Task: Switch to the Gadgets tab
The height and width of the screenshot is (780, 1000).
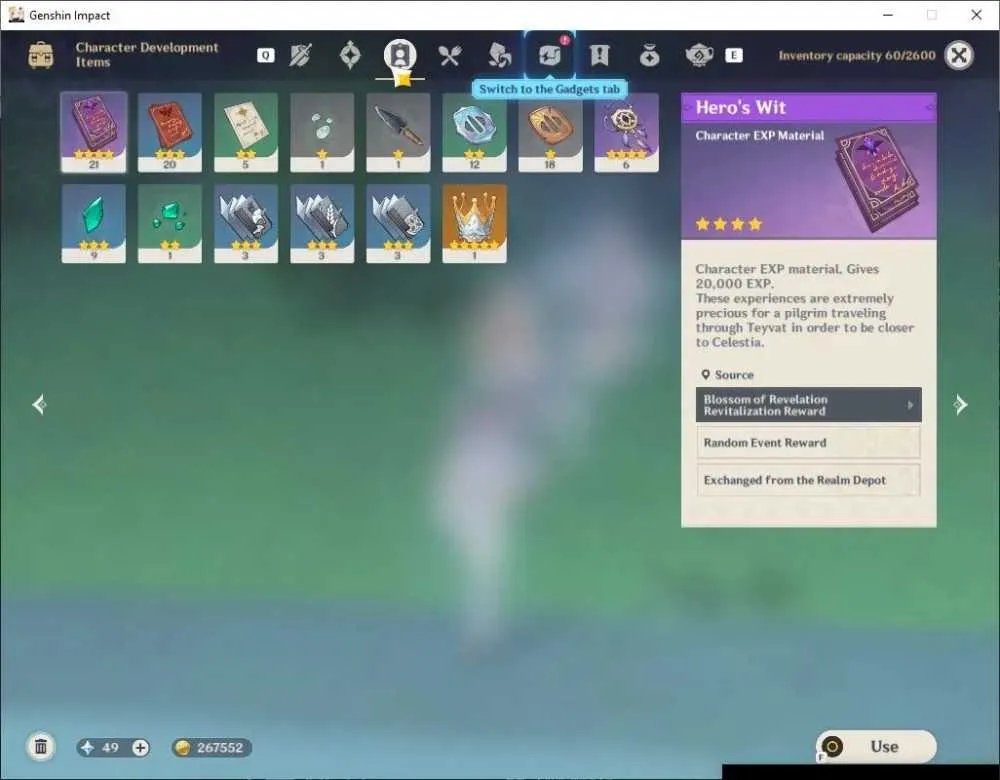Action: [x=550, y=55]
